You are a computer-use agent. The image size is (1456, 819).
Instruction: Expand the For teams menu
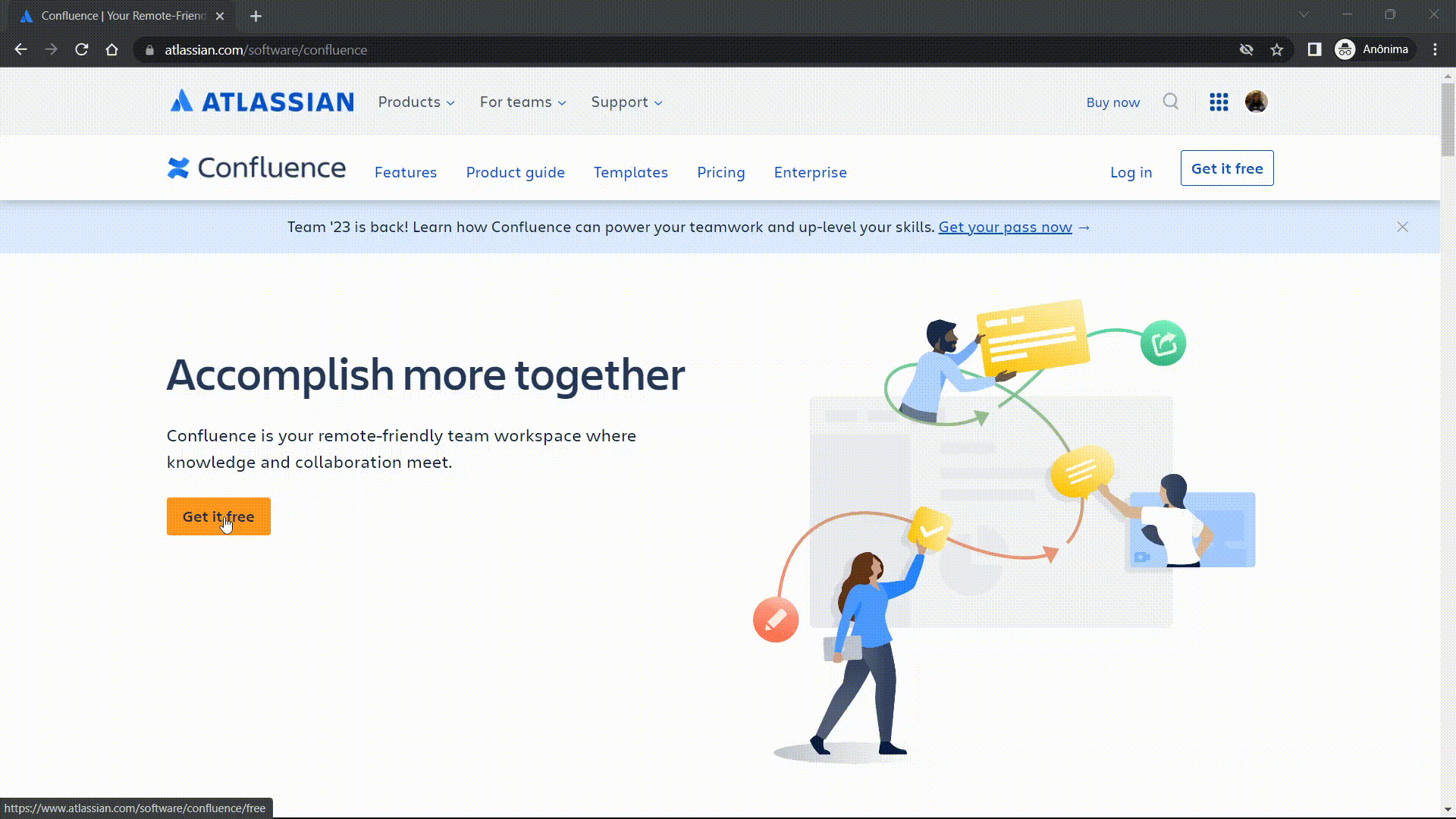pyautogui.click(x=522, y=102)
